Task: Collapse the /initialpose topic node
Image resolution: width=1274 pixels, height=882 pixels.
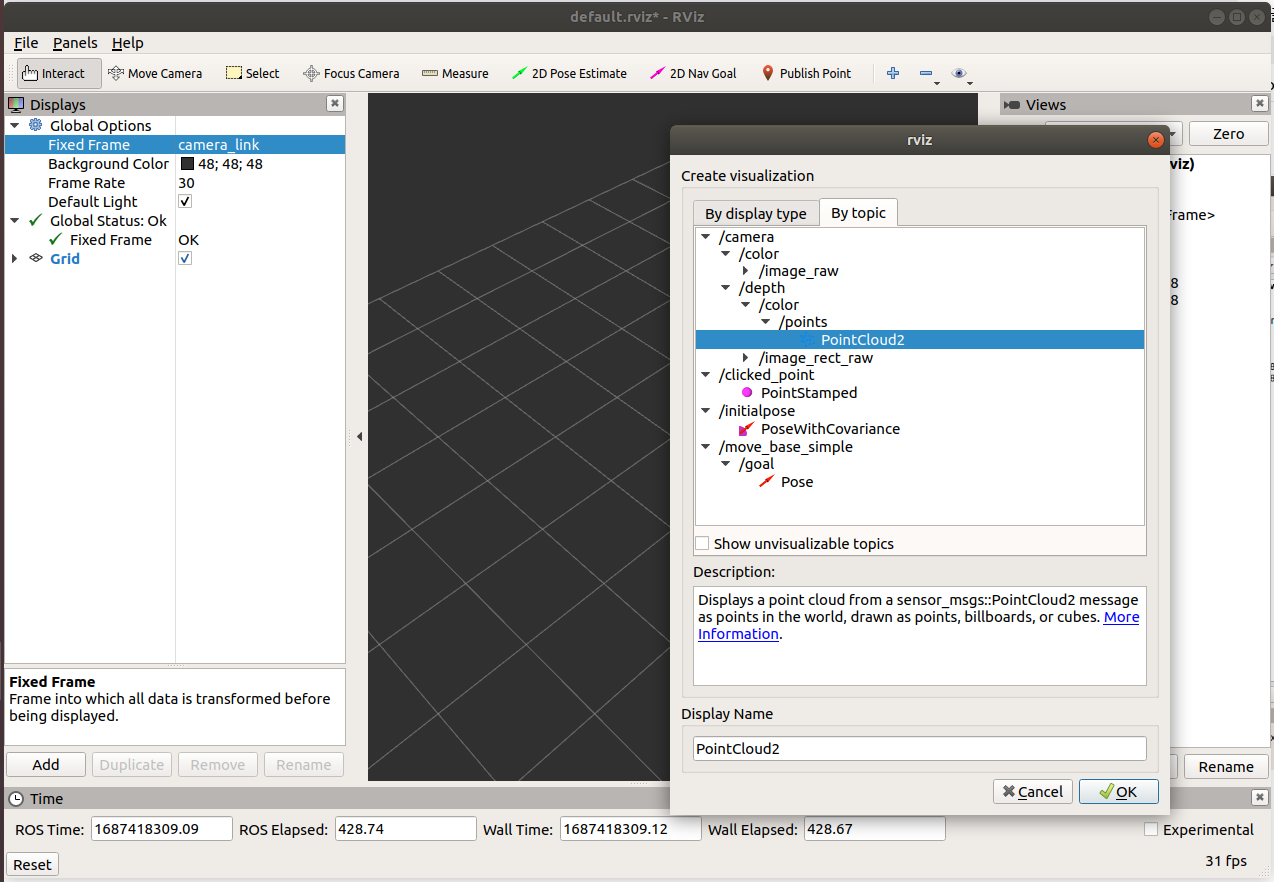Action: (x=706, y=411)
